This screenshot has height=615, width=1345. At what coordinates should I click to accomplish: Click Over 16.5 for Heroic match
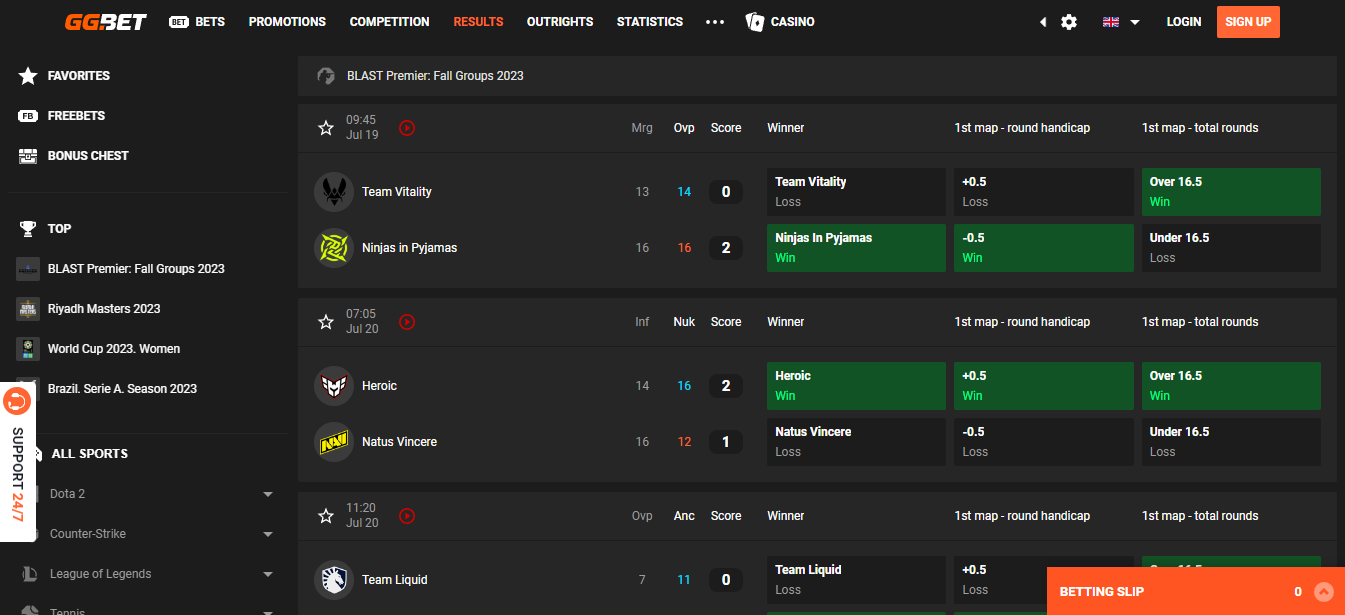click(1231, 386)
